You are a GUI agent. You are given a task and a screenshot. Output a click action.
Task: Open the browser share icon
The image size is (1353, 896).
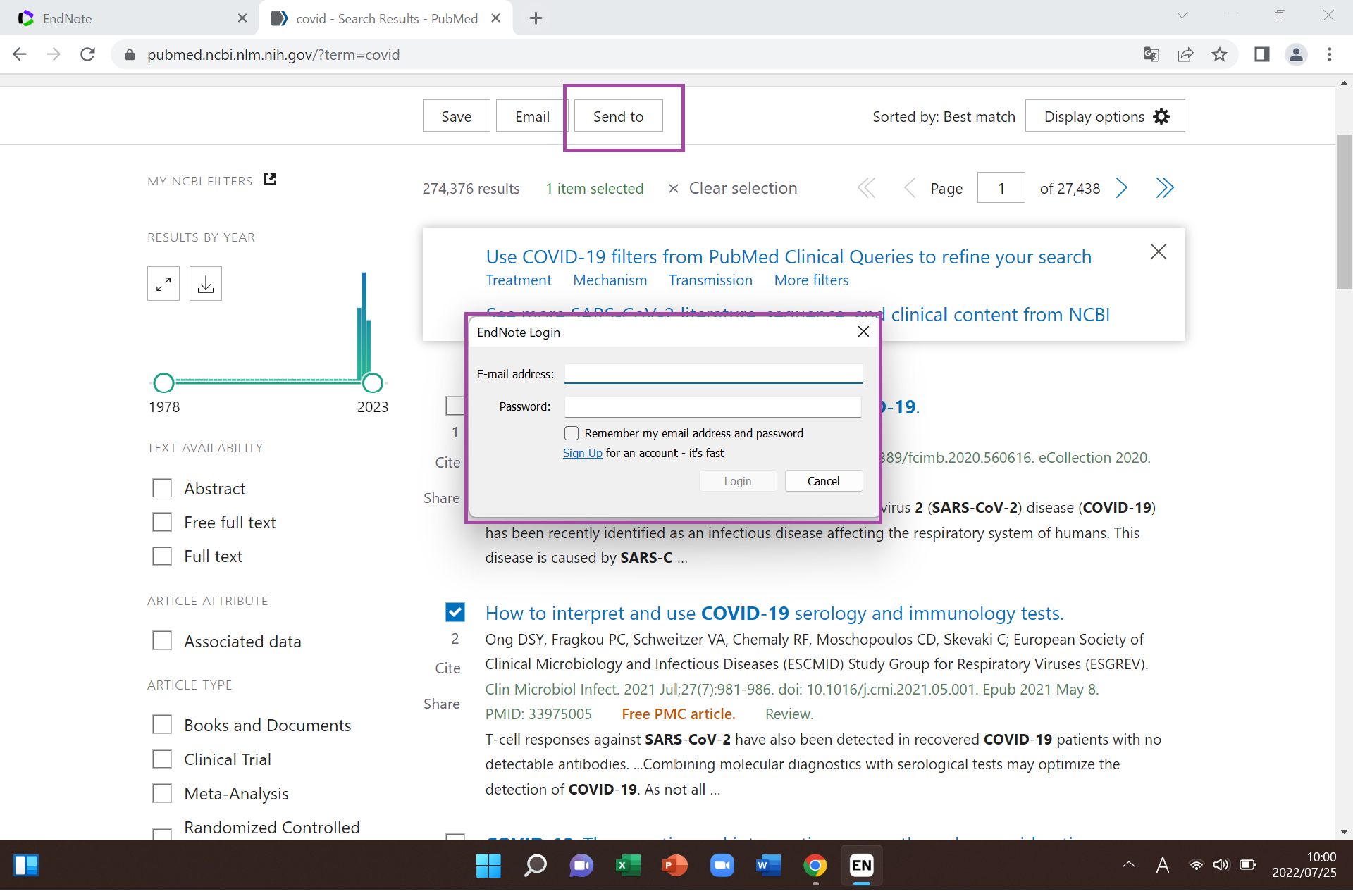(x=1186, y=54)
